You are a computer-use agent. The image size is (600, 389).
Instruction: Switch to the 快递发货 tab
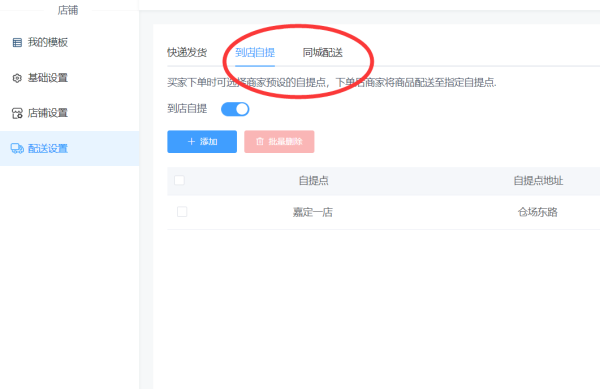(x=187, y=52)
